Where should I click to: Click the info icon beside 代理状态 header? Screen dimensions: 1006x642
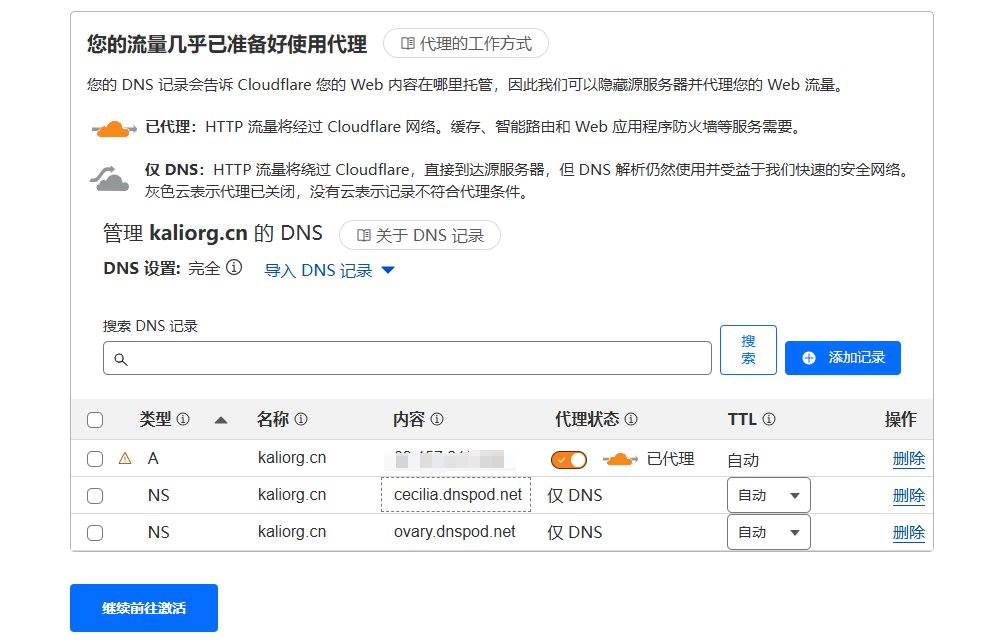pyautogui.click(x=631, y=419)
